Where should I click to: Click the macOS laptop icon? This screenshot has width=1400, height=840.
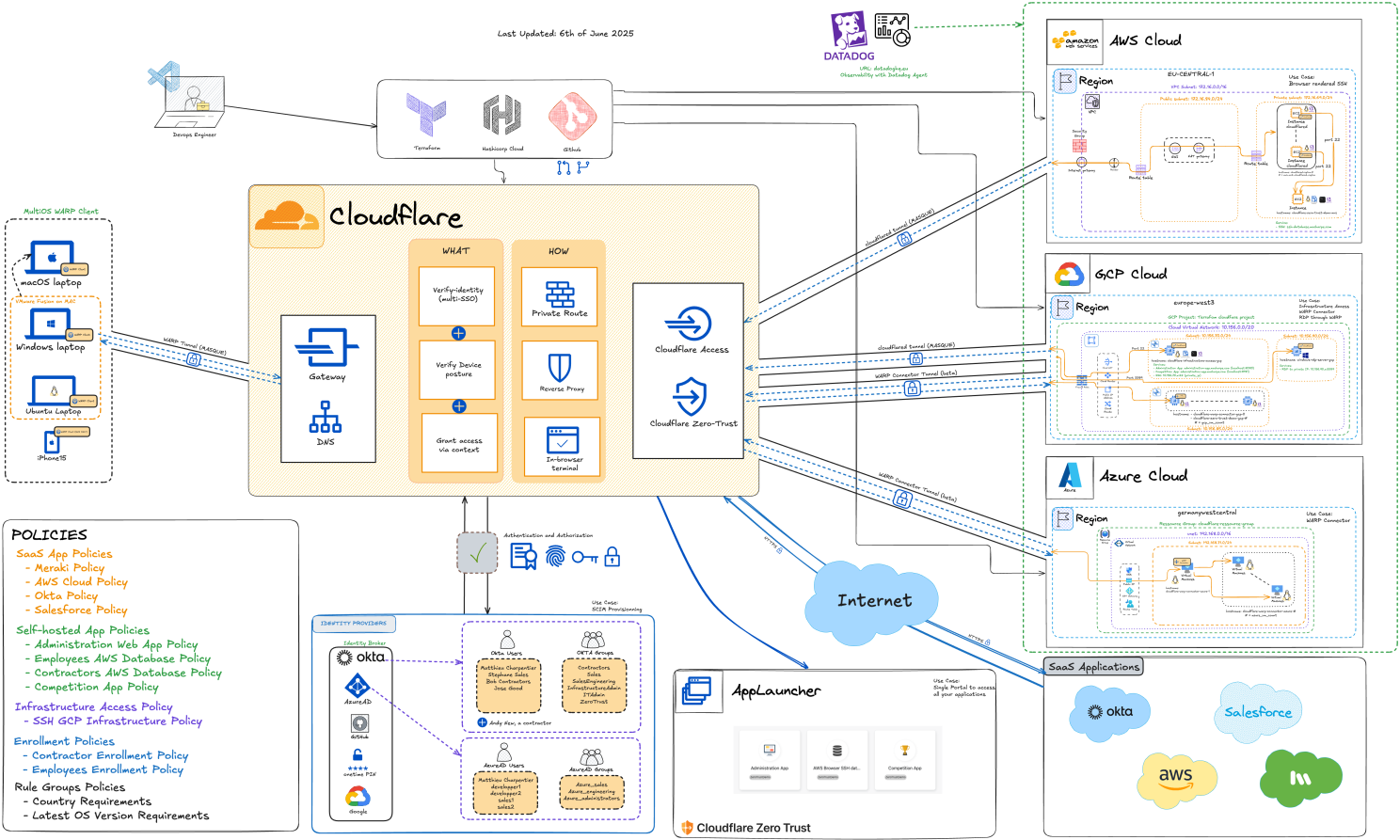point(52,257)
